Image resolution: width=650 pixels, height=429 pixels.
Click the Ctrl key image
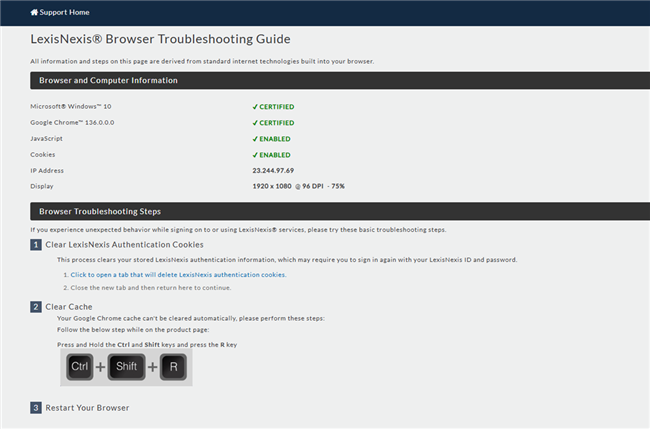(80, 367)
